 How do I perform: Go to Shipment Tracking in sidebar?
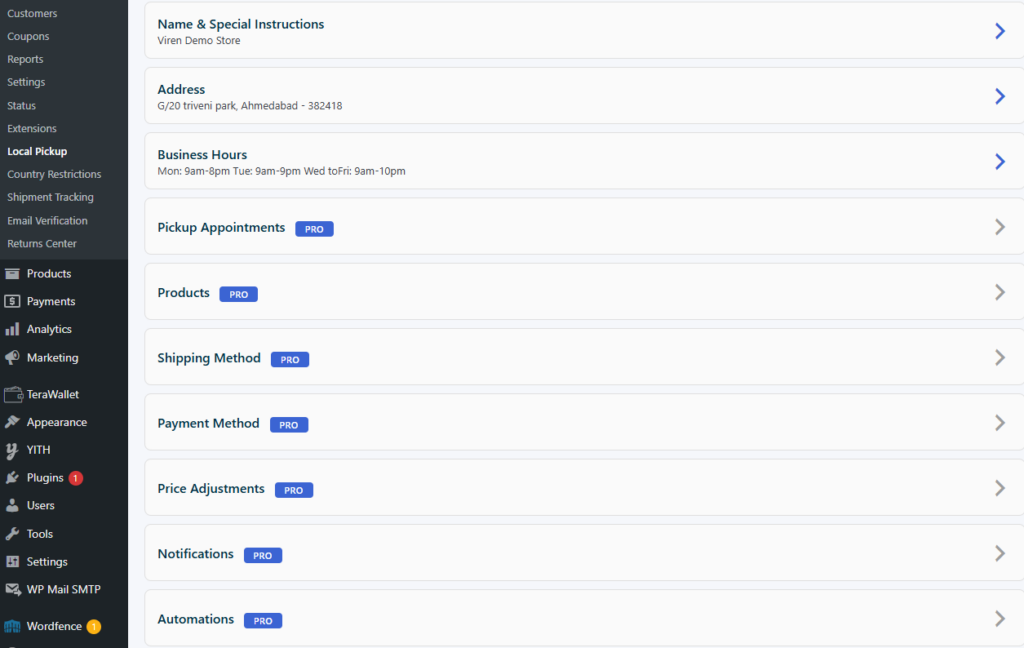[50, 197]
